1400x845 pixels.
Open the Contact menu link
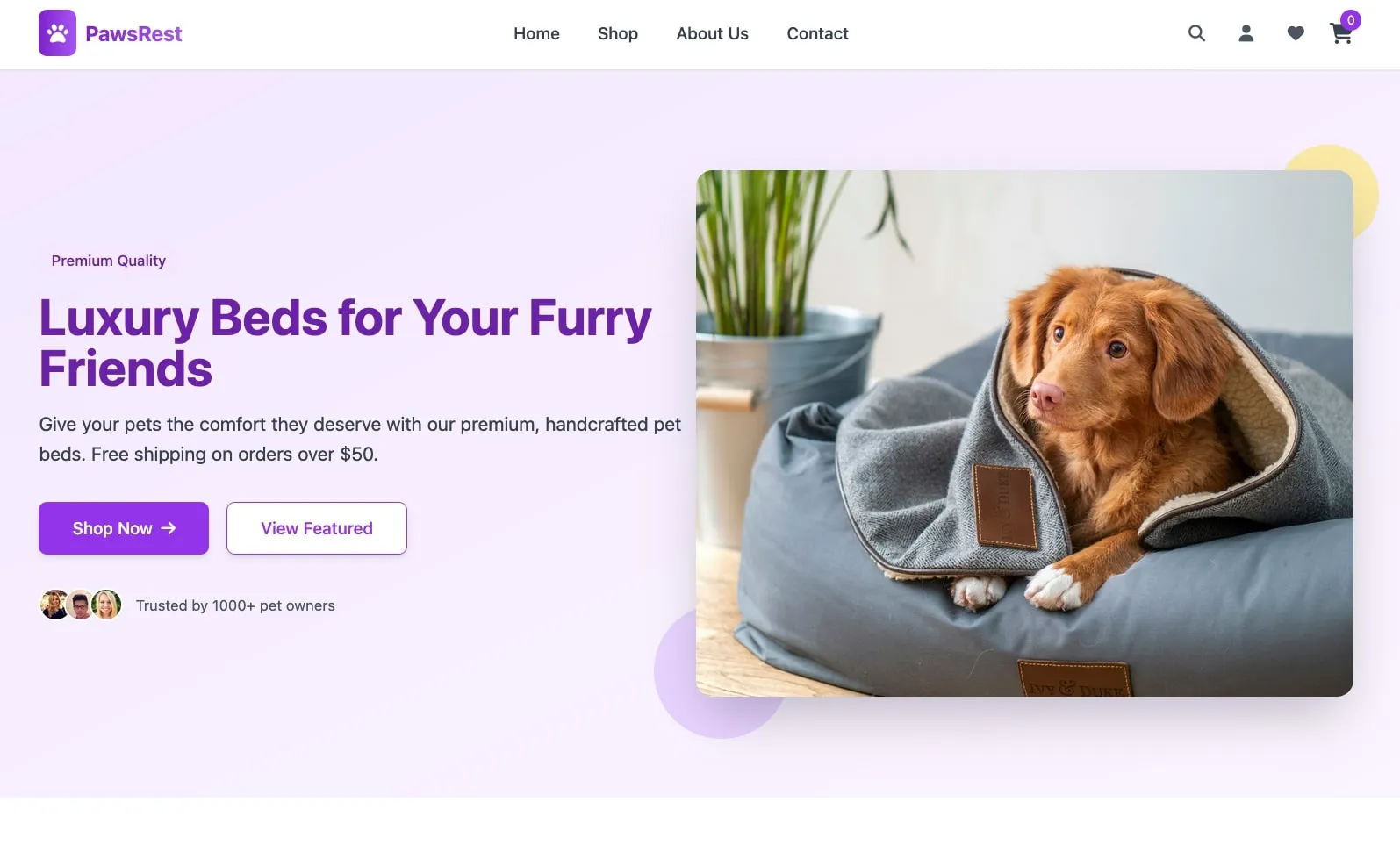point(817,33)
